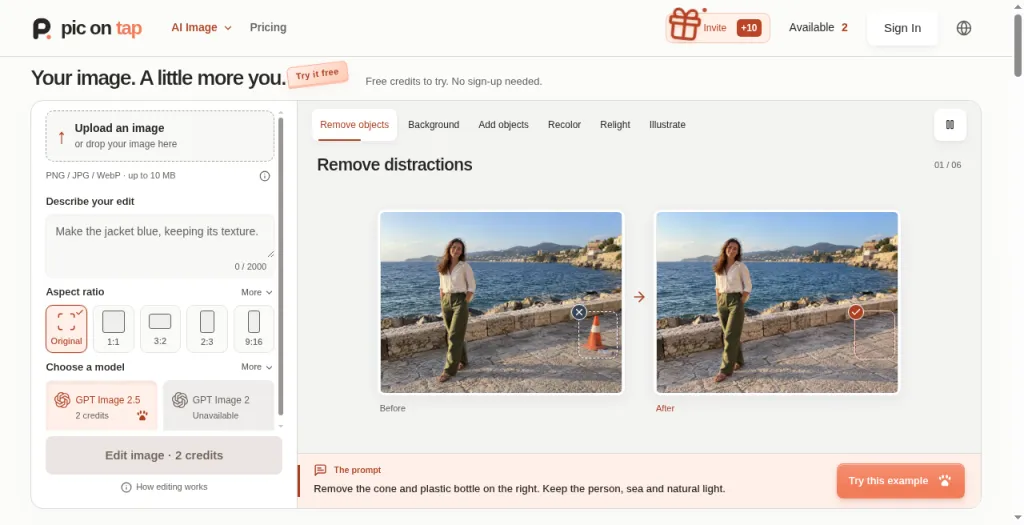This screenshot has height=525, width=1024.
Task: Pause the example slideshow
Action: pyautogui.click(x=950, y=125)
